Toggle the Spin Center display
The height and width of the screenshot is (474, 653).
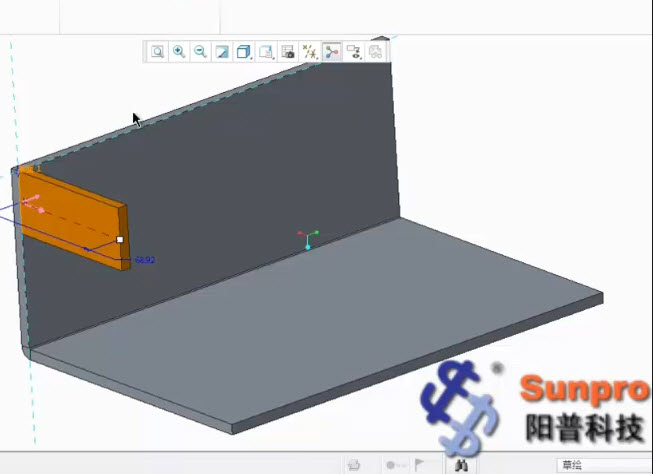[332, 52]
